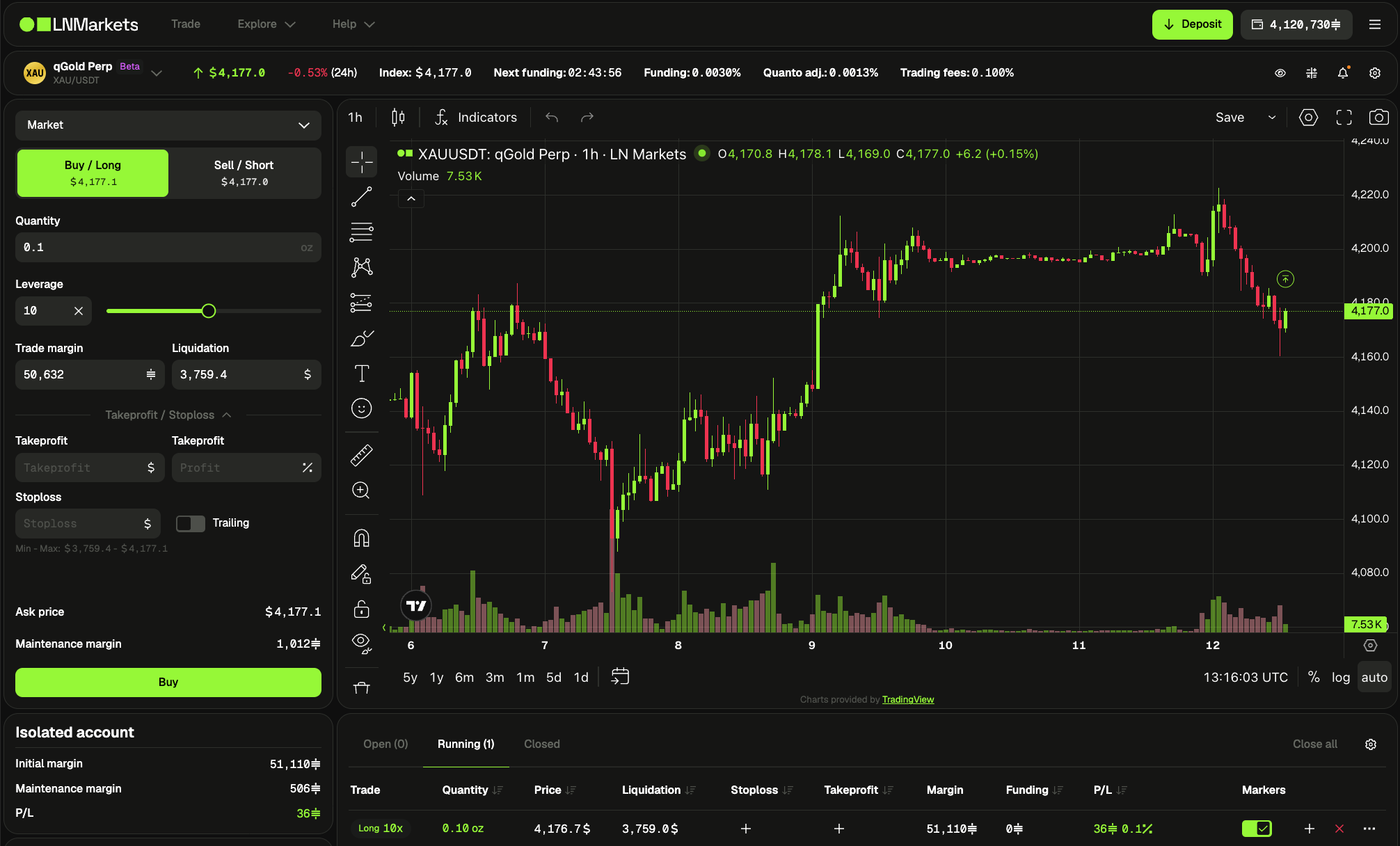Activate the chart zoom in tool
1400x846 pixels.
(x=361, y=490)
